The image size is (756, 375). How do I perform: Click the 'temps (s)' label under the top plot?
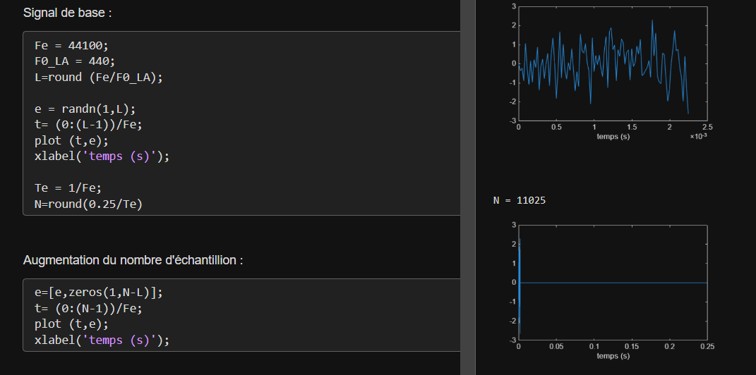(x=613, y=136)
